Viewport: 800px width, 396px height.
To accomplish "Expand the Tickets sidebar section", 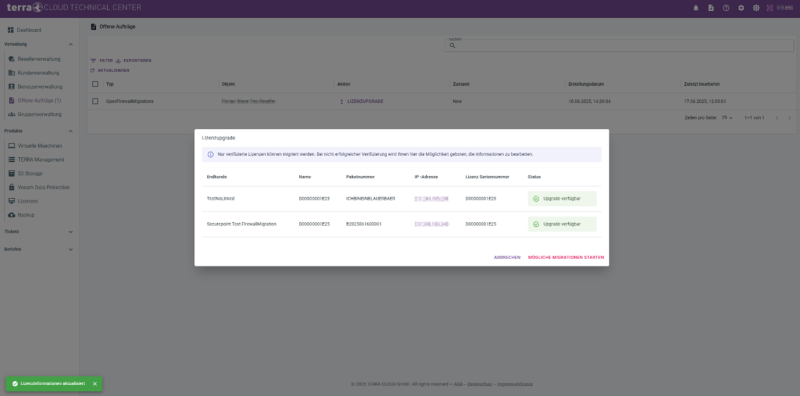I will [x=70, y=232].
